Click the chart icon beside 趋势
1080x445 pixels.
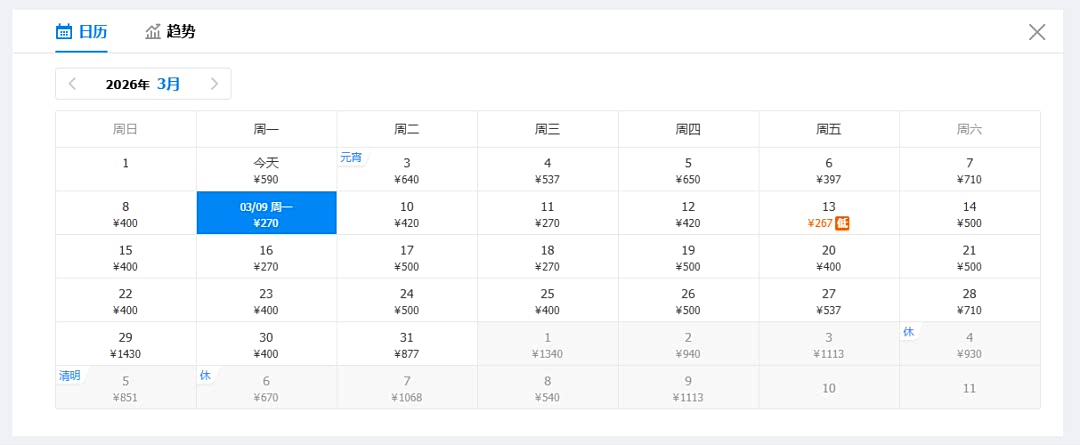coord(153,31)
